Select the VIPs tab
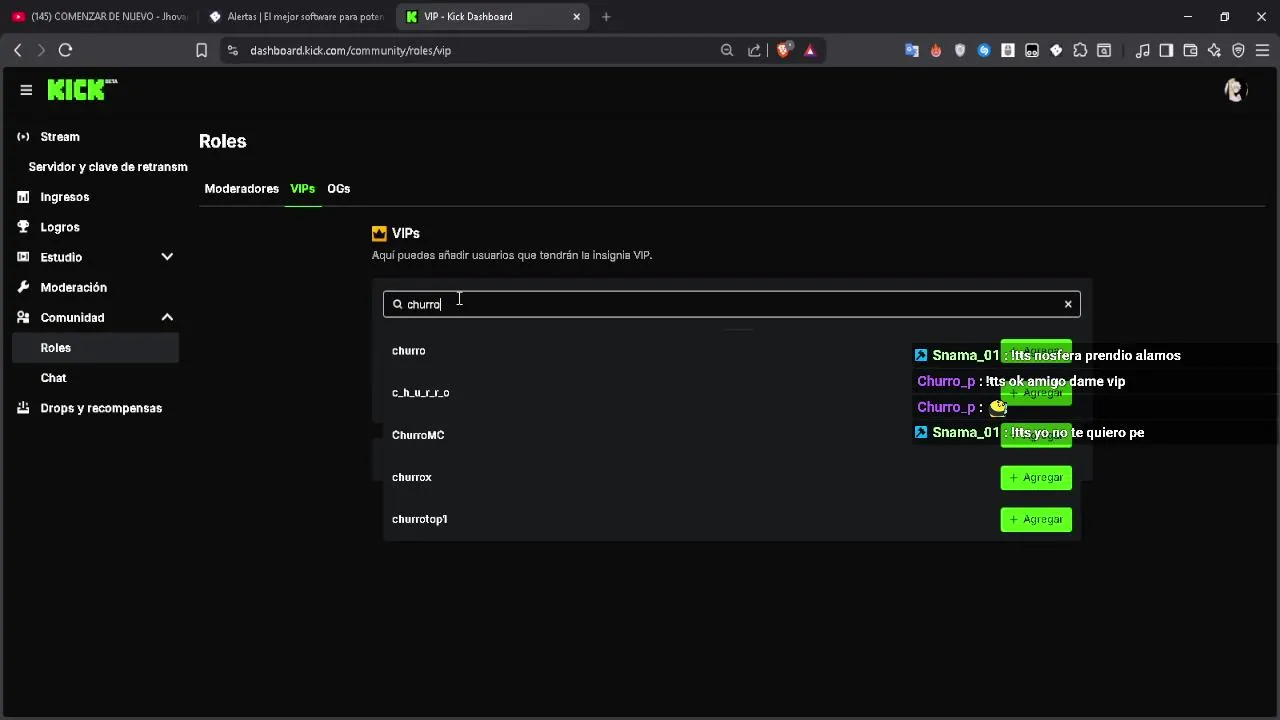The width and height of the screenshot is (1280, 720). [302, 189]
